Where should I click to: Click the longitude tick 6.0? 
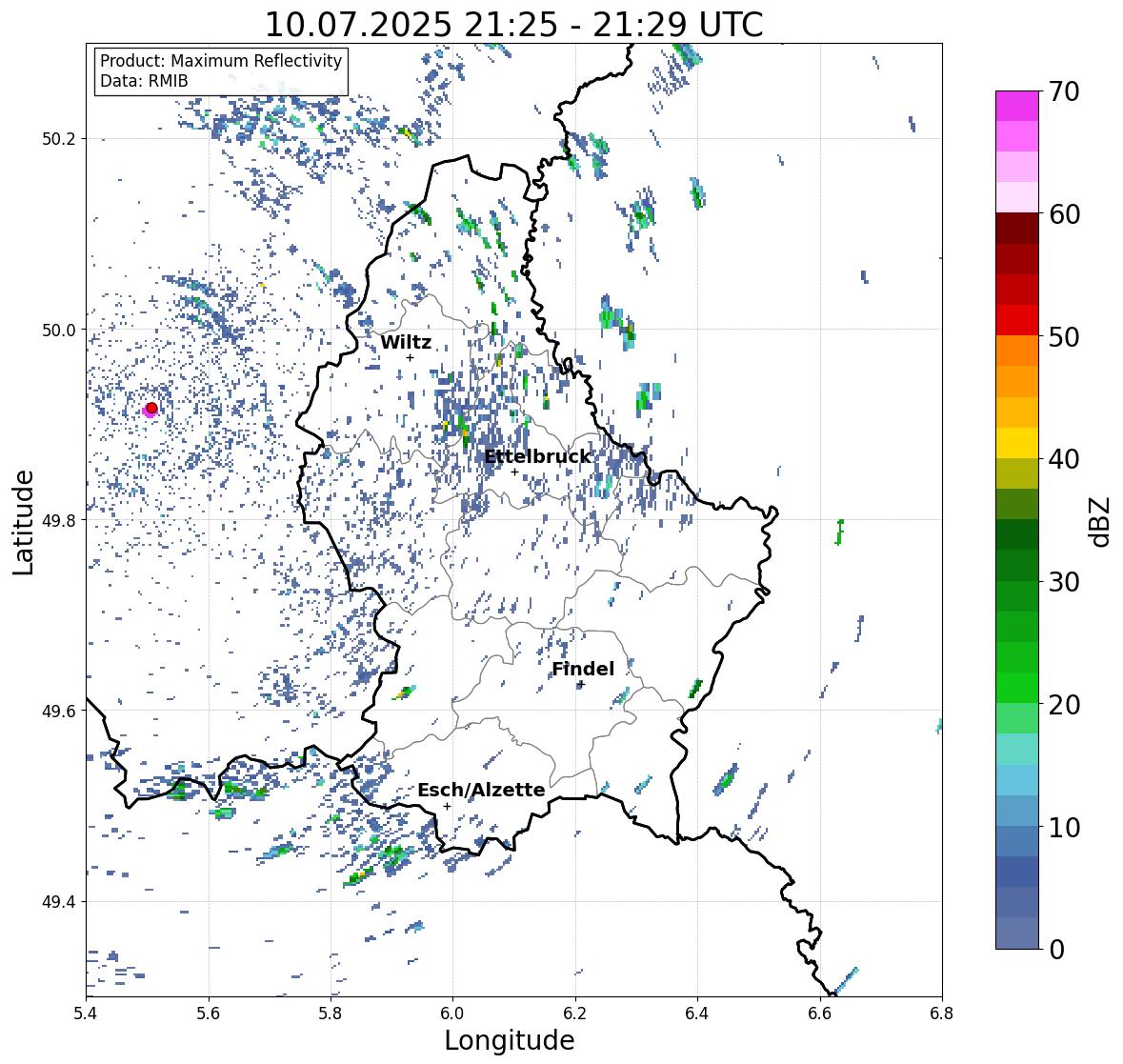pyautogui.click(x=452, y=1014)
